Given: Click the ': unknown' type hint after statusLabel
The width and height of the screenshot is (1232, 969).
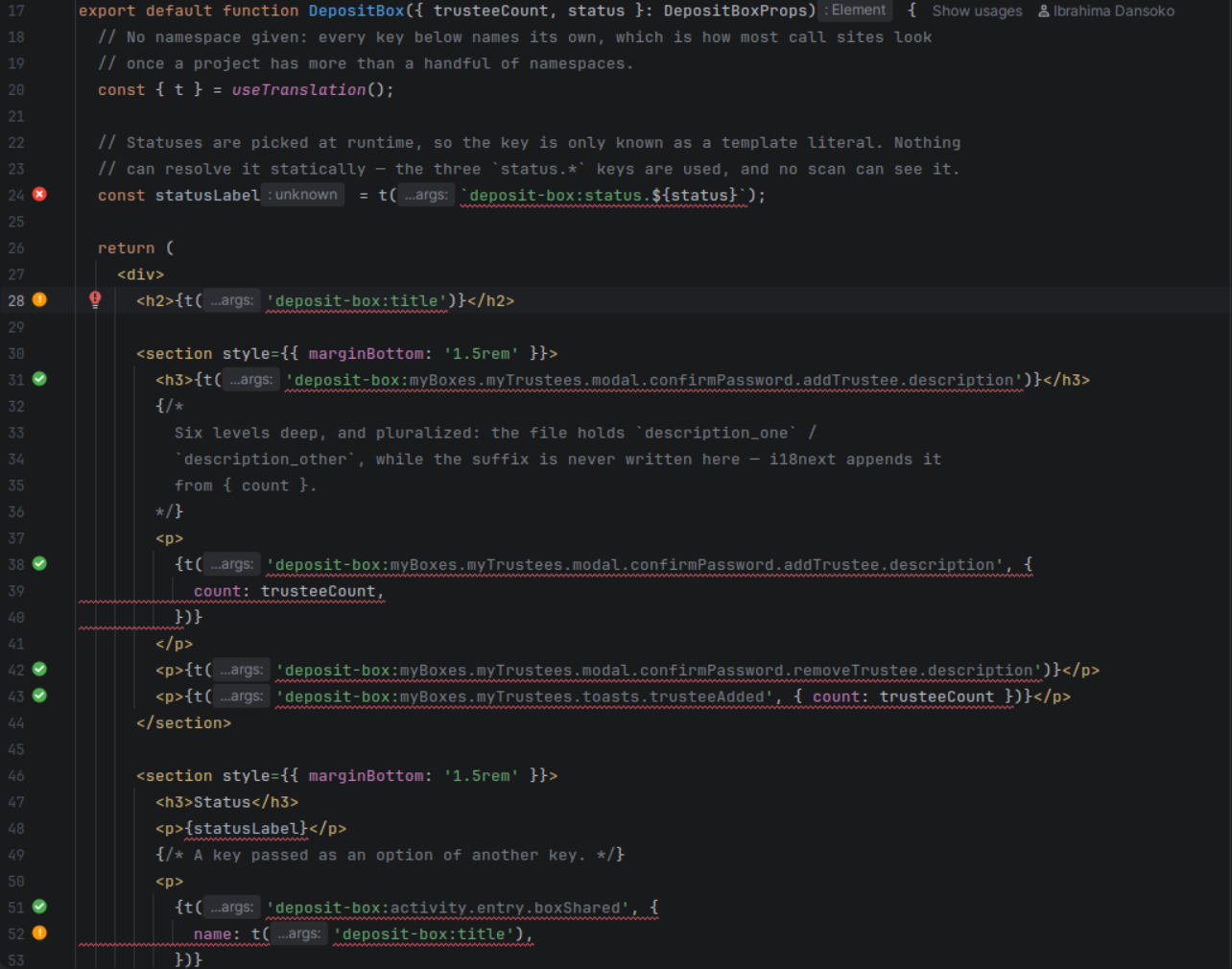Looking at the screenshot, I should [x=302, y=195].
